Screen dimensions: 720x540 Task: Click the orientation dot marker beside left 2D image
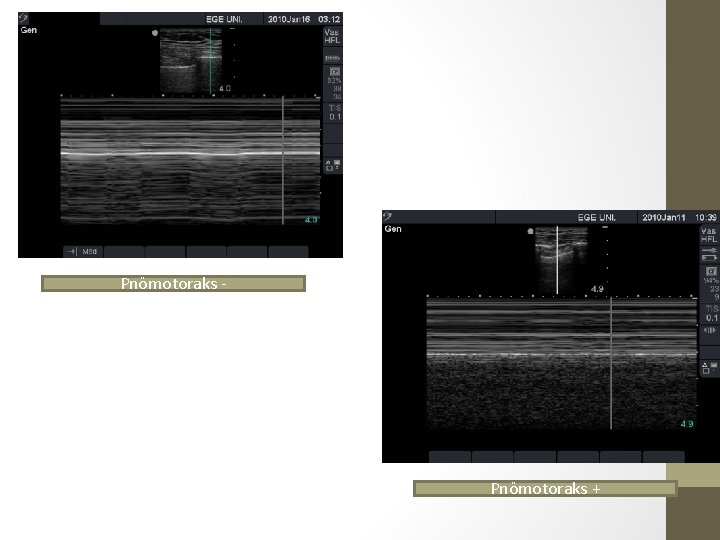tap(155, 33)
